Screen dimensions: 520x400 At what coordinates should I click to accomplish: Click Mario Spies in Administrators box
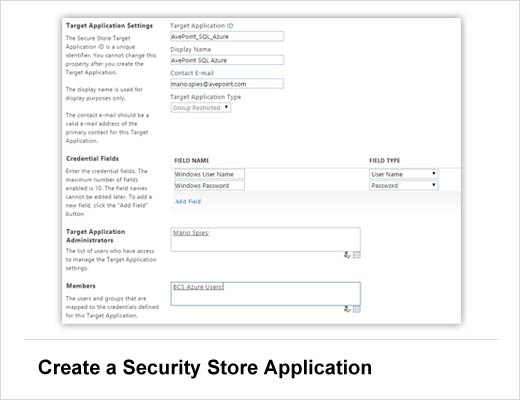[x=191, y=233]
